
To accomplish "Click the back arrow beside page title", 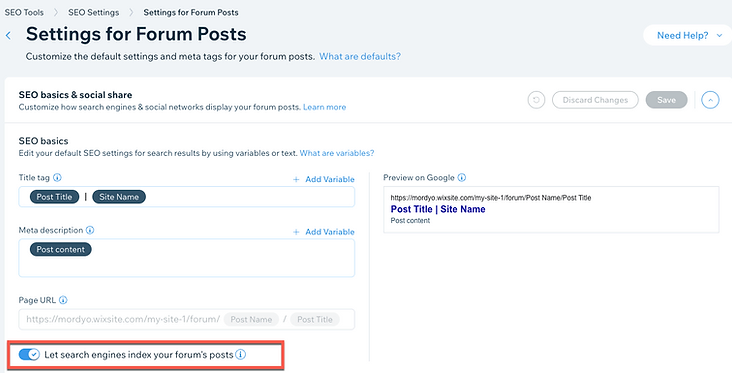I will click(8, 35).
